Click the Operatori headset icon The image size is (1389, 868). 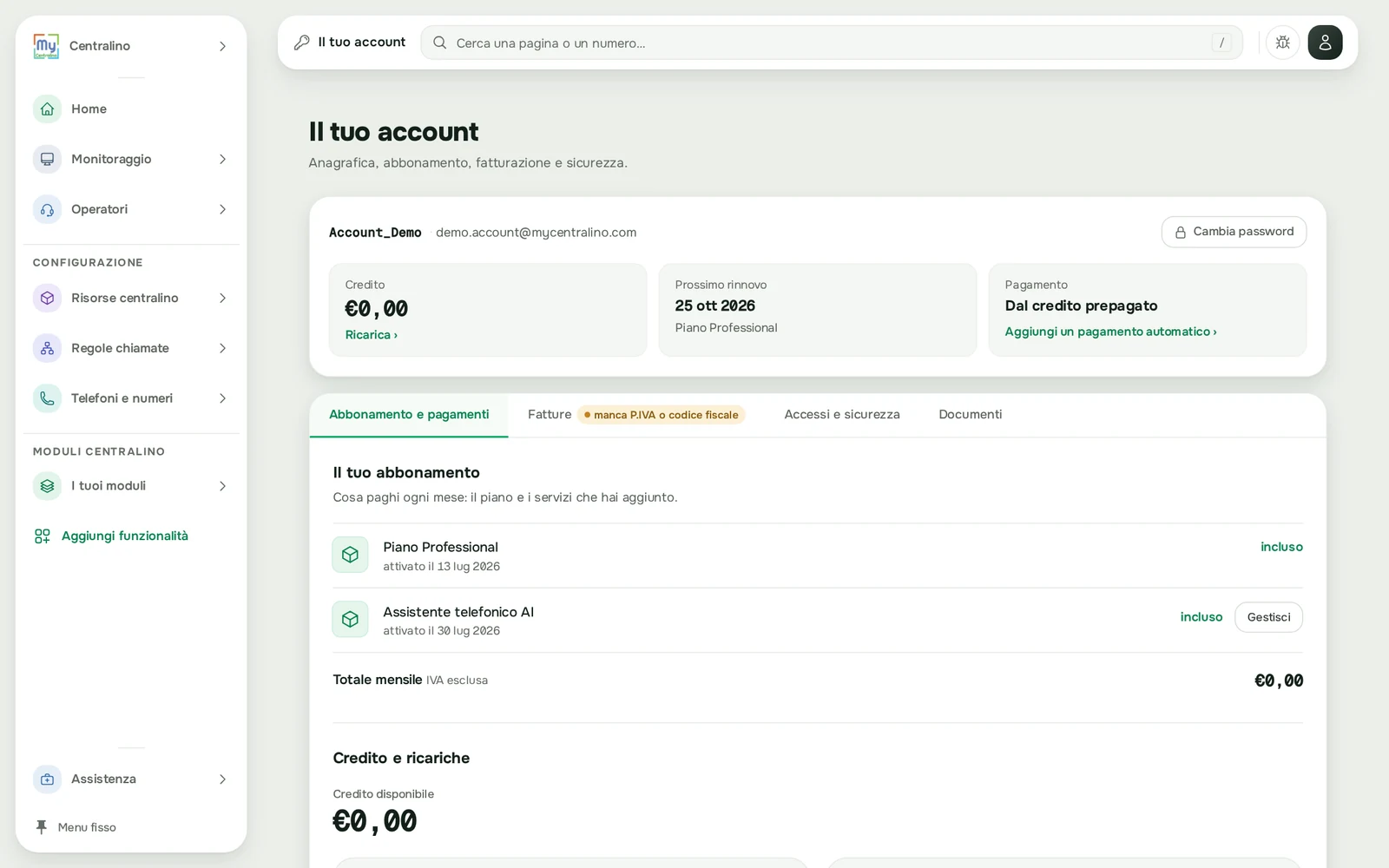click(47, 209)
